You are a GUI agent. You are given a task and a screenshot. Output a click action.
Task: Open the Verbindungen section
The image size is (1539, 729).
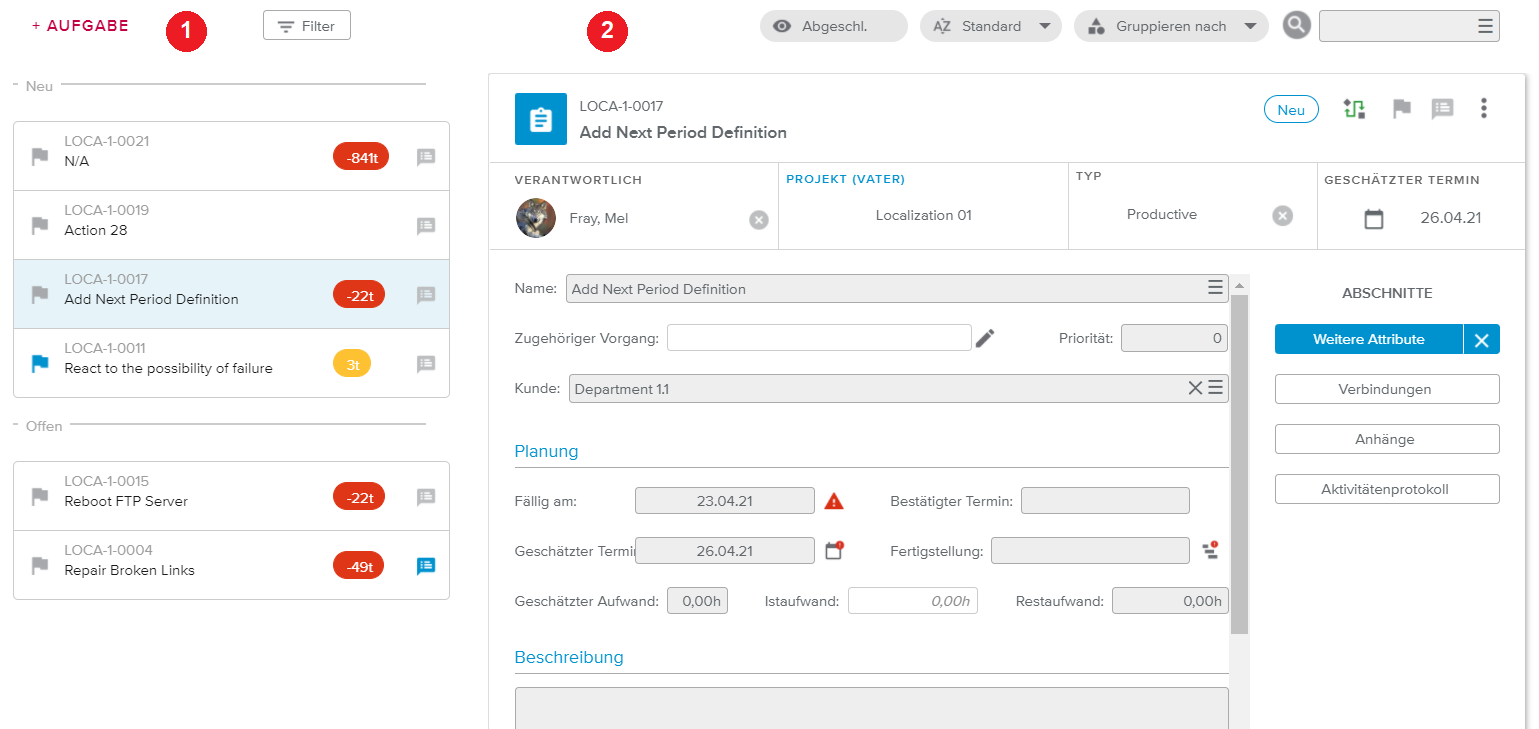tap(1386, 389)
